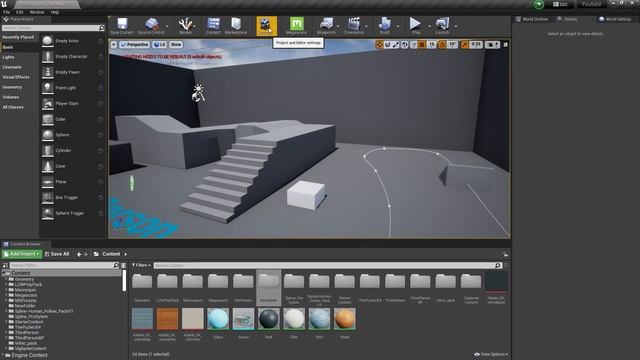Click the Launch toolbar icon

[442, 26]
